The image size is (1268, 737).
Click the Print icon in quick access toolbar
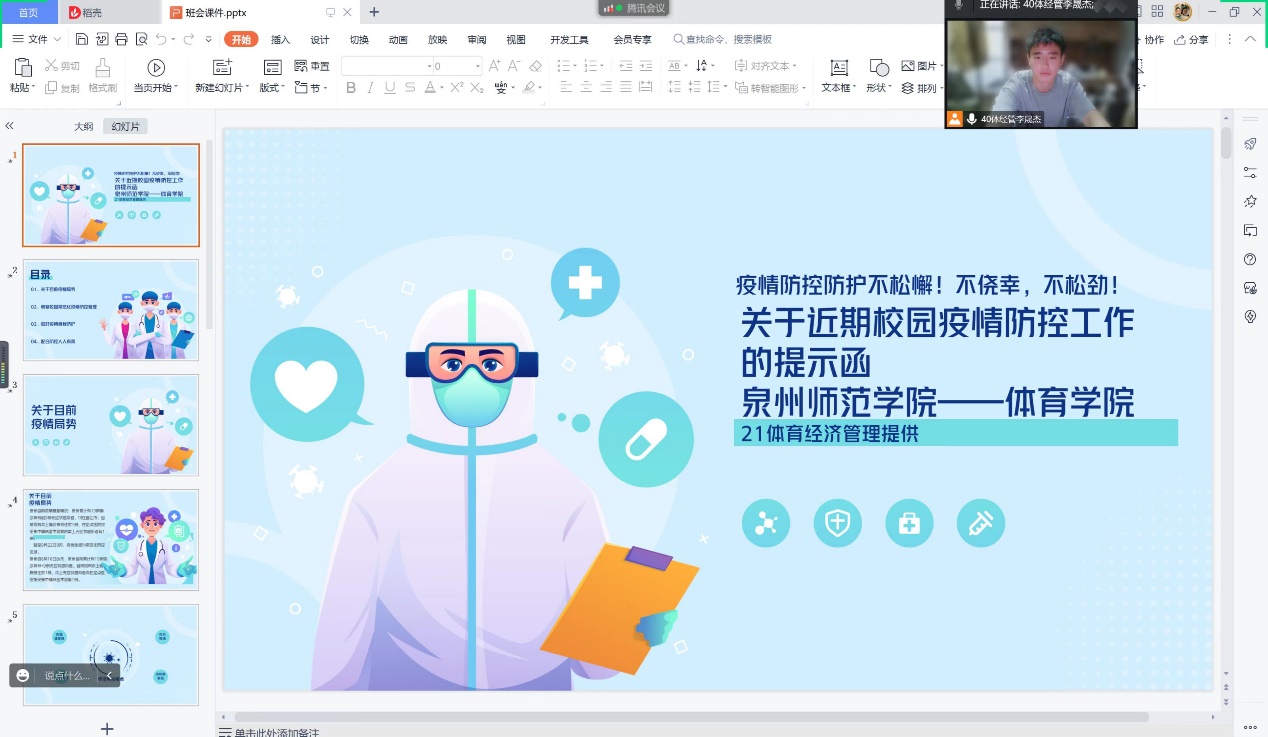click(x=121, y=39)
